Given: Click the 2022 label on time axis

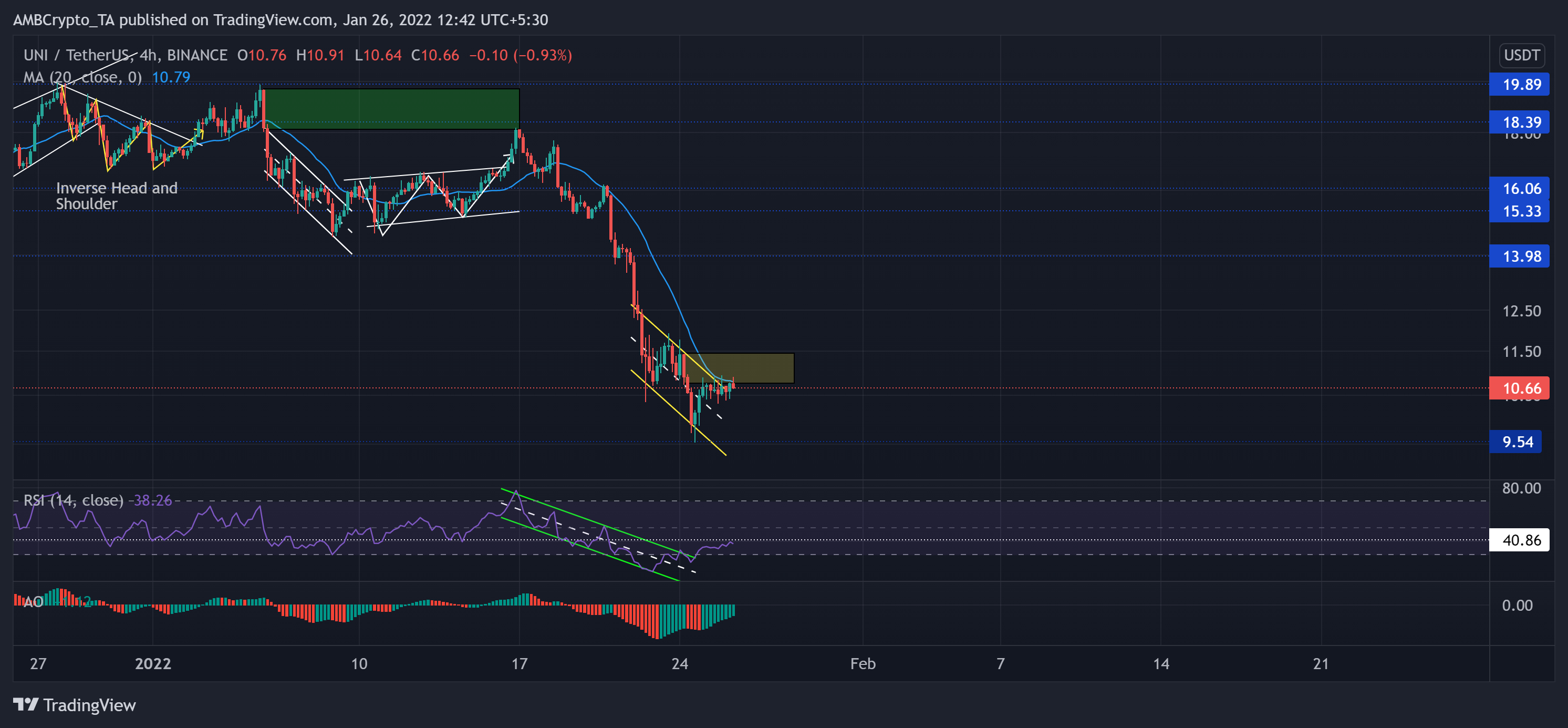Looking at the screenshot, I should pyautogui.click(x=153, y=663).
